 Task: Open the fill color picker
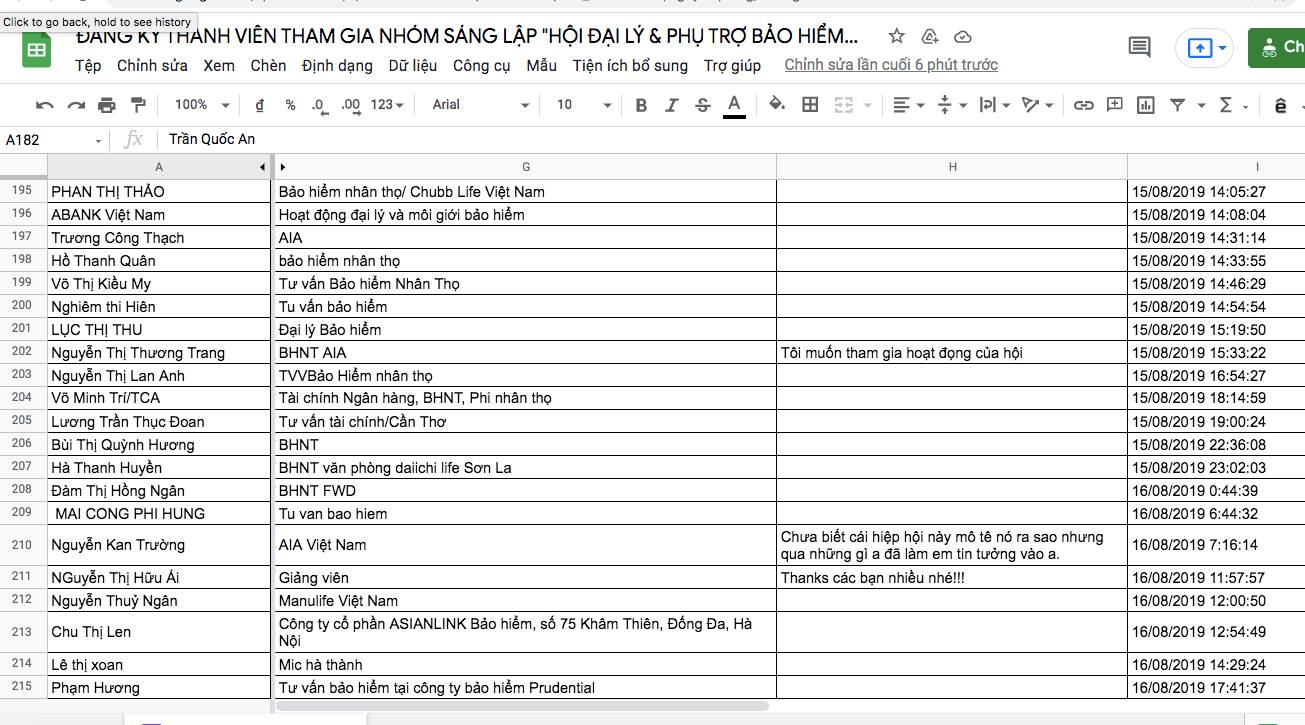[x=777, y=105]
